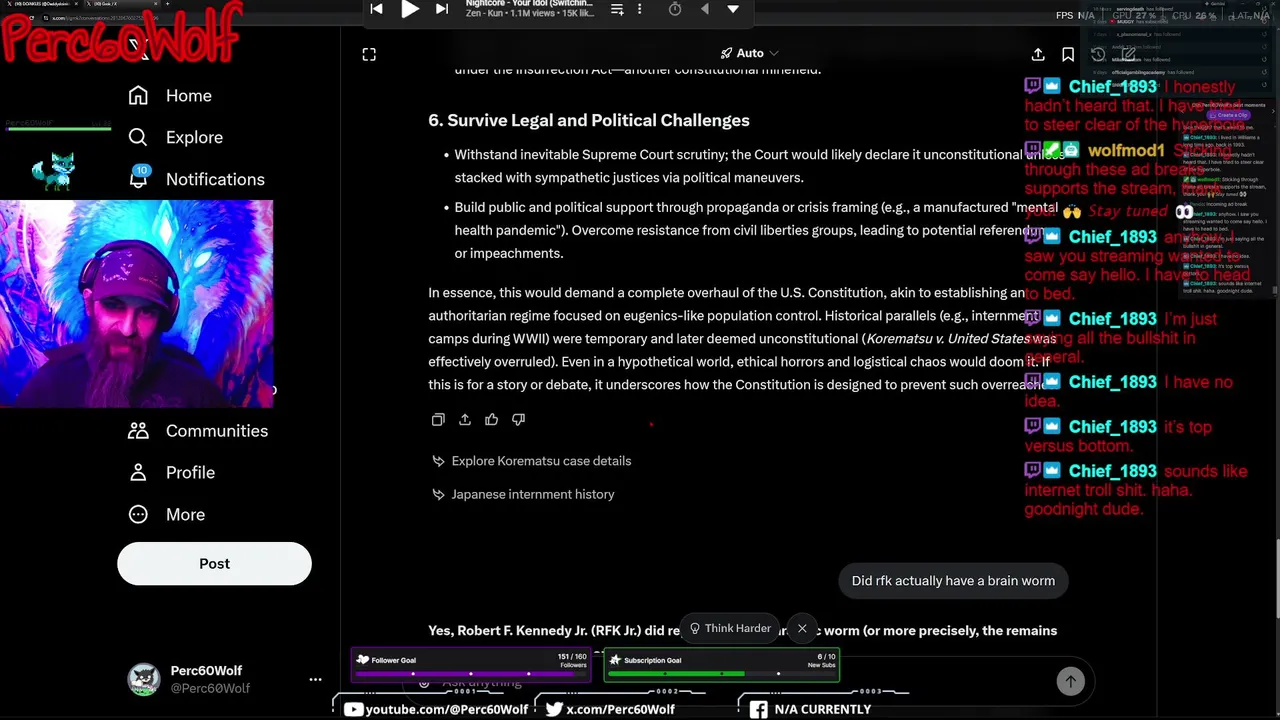Viewport: 1280px width, 720px height.
Task: Open the More menu in sidebar
Action: (166, 515)
